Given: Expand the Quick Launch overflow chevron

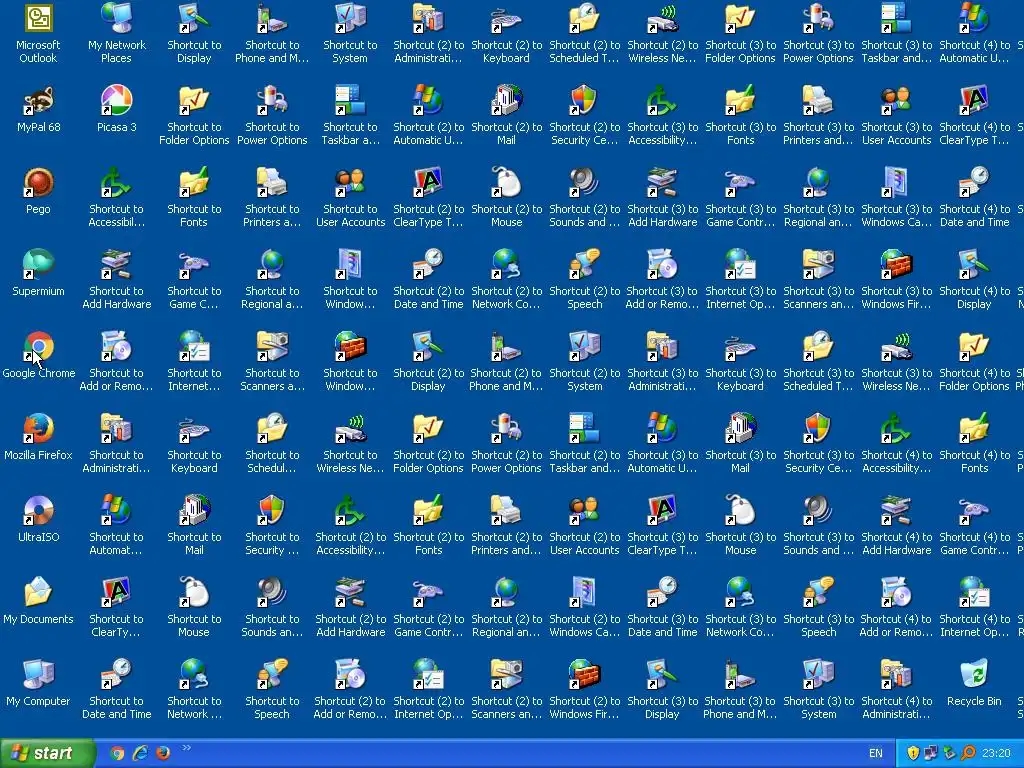Looking at the screenshot, I should [186, 748].
